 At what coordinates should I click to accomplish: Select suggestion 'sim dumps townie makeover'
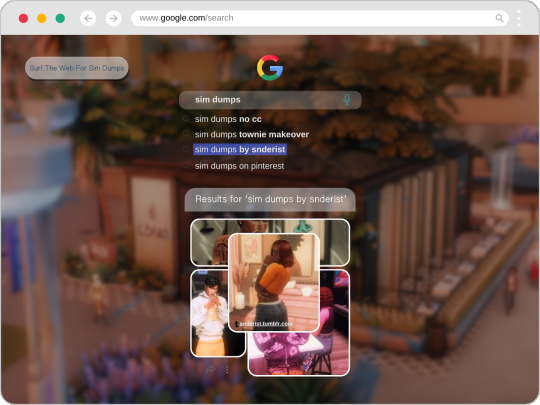[x=252, y=134]
